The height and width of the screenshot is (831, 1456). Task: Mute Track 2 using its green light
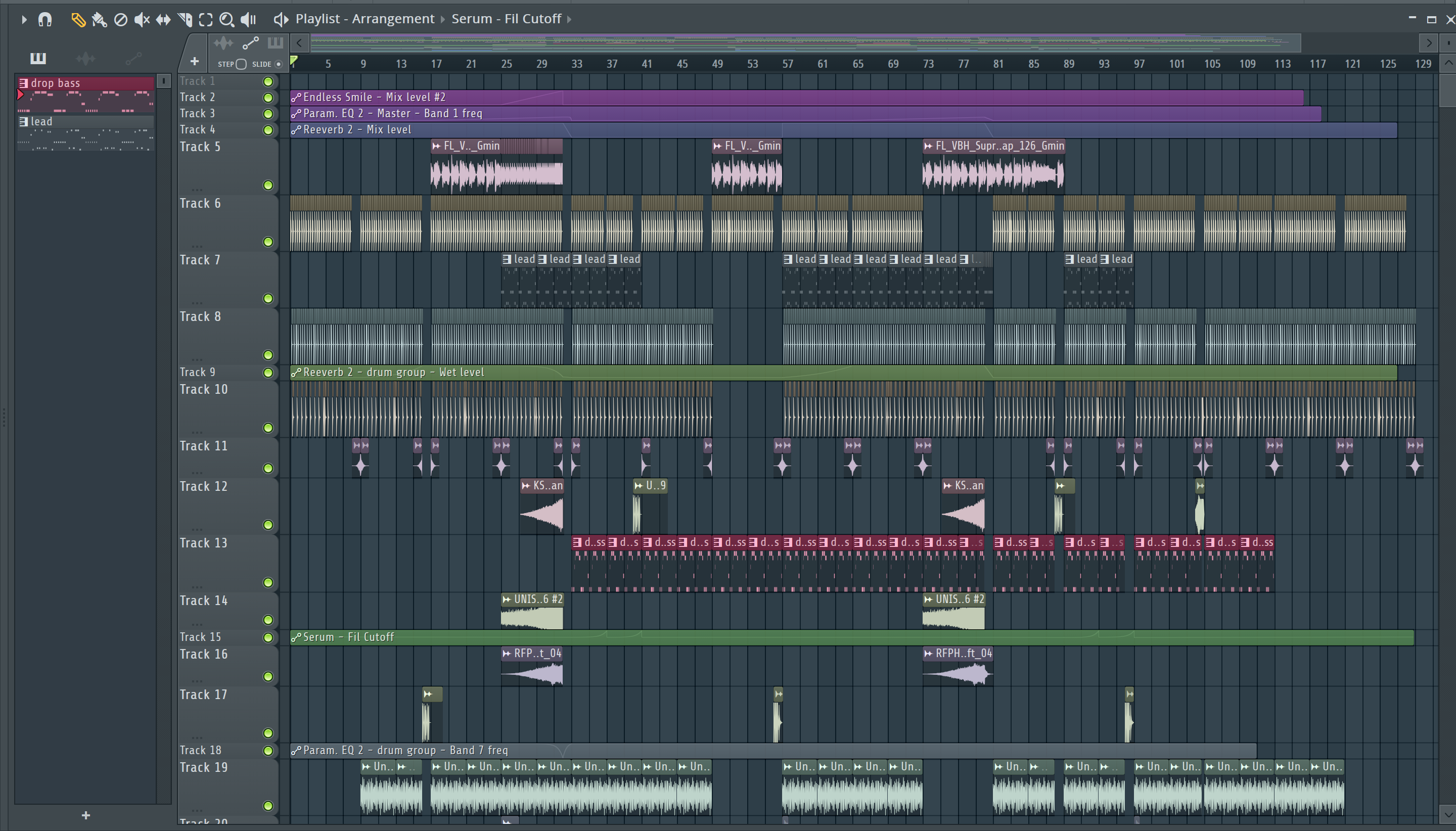pos(267,98)
